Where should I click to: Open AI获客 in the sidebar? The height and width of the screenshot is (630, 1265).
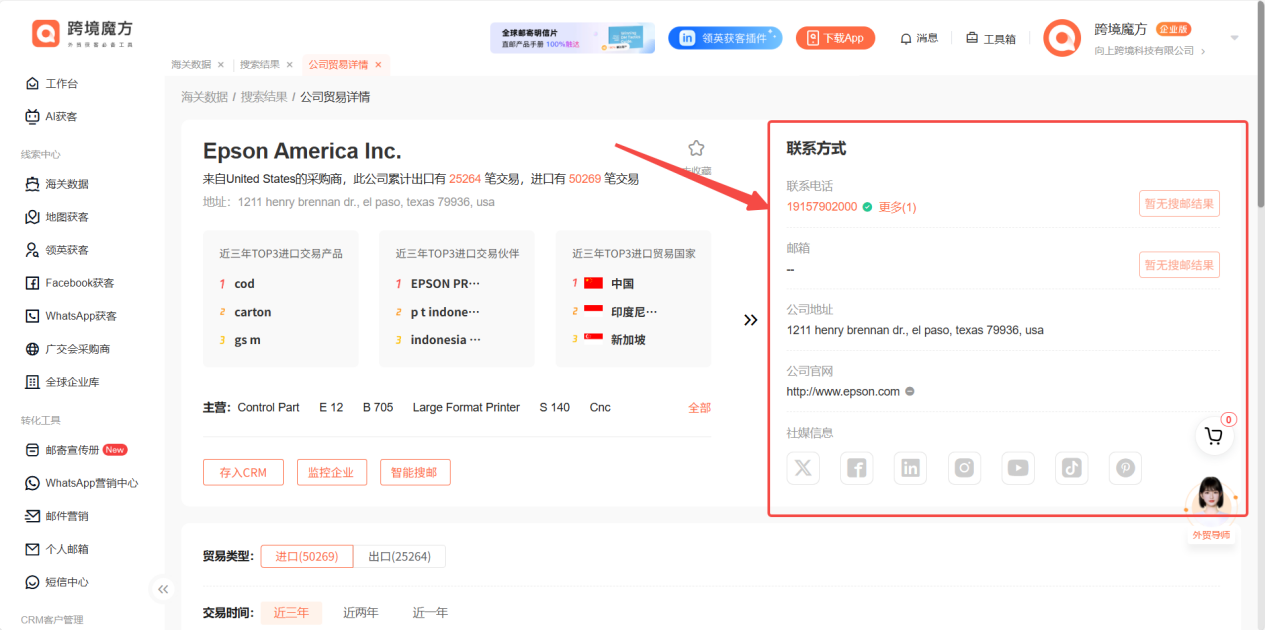point(52,117)
